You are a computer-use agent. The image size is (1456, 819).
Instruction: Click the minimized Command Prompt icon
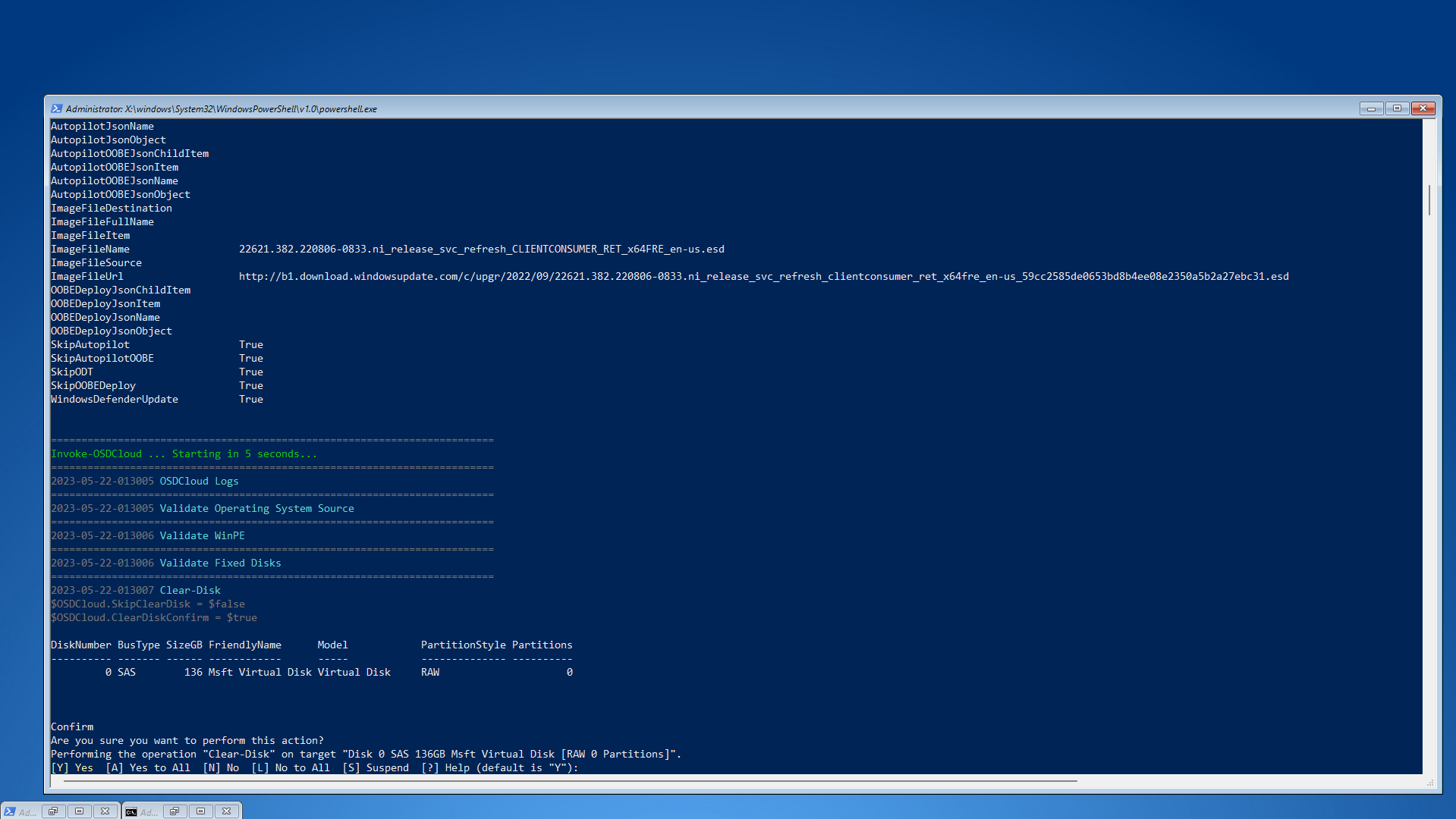[x=131, y=811]
